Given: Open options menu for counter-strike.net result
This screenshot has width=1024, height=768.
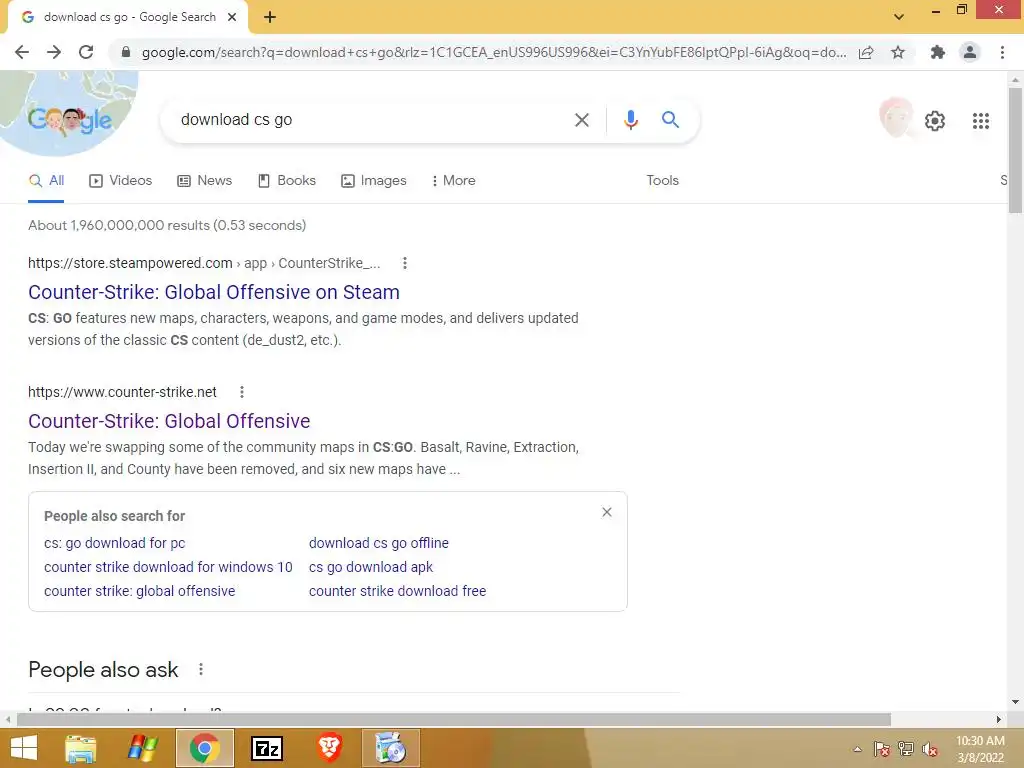Looking at the screenshot, I should point(242,392).
